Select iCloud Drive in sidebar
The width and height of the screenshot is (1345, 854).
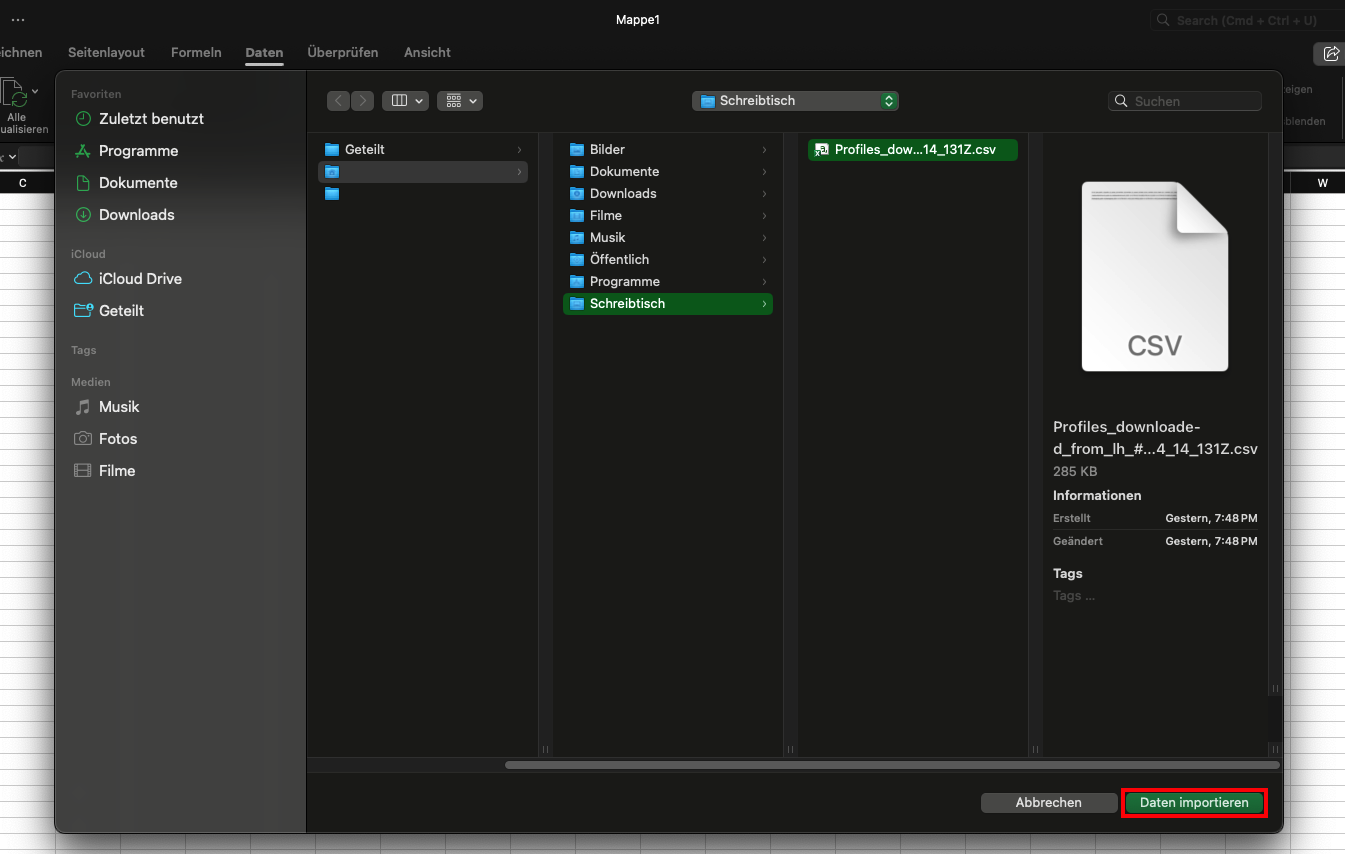pos(140,279)
